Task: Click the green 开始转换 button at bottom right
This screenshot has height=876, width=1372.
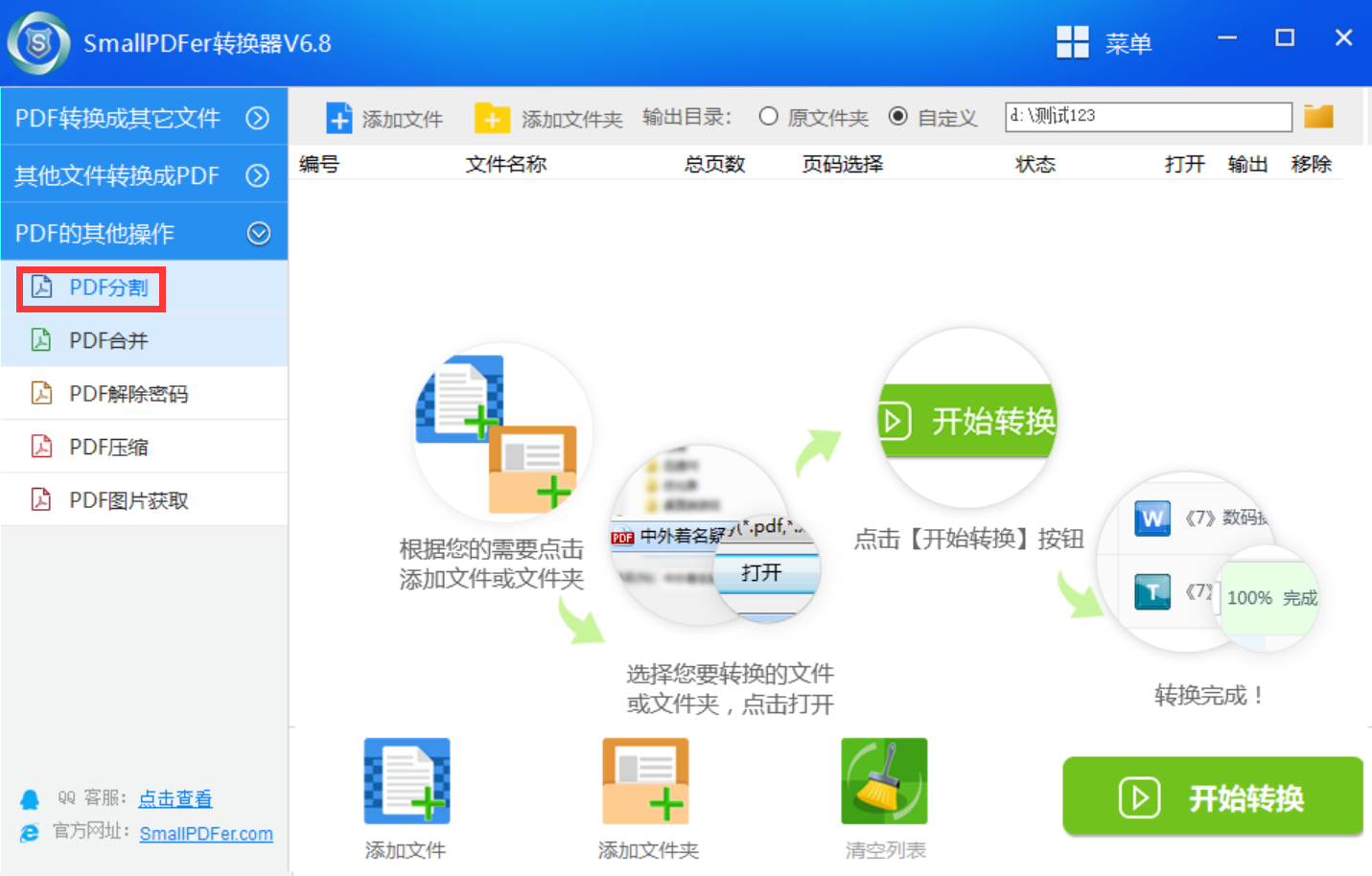Action: (x=1213, y=796)
